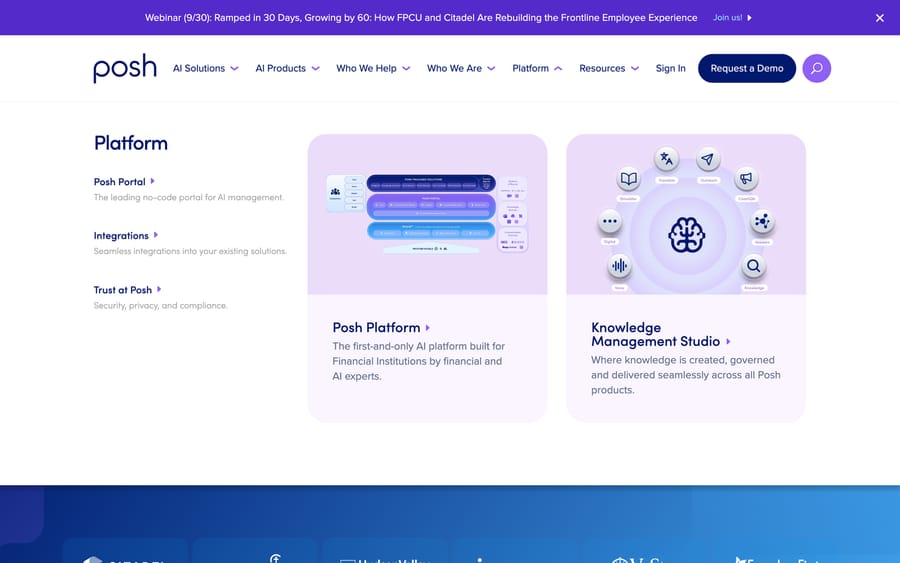This screenshot has height=563, width=900.
Task: Open the Integrations link
Action: (121, 236)
